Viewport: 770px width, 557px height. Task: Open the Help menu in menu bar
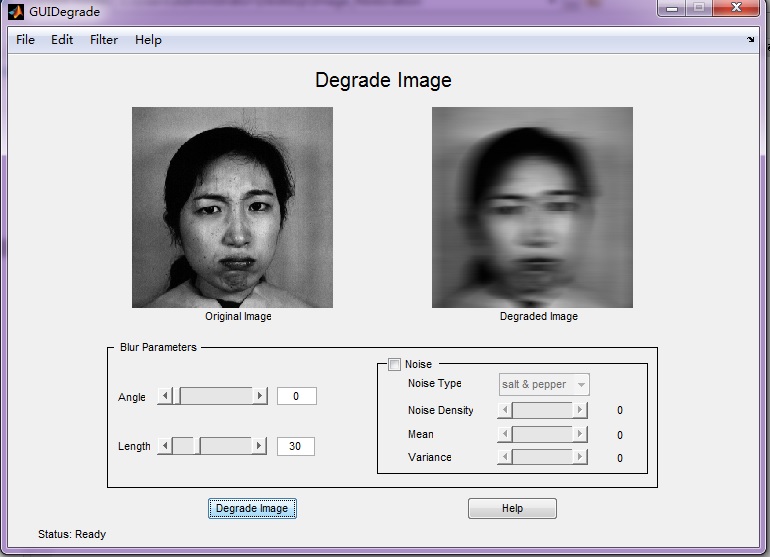pyautogui.click(x=148, y=40)
